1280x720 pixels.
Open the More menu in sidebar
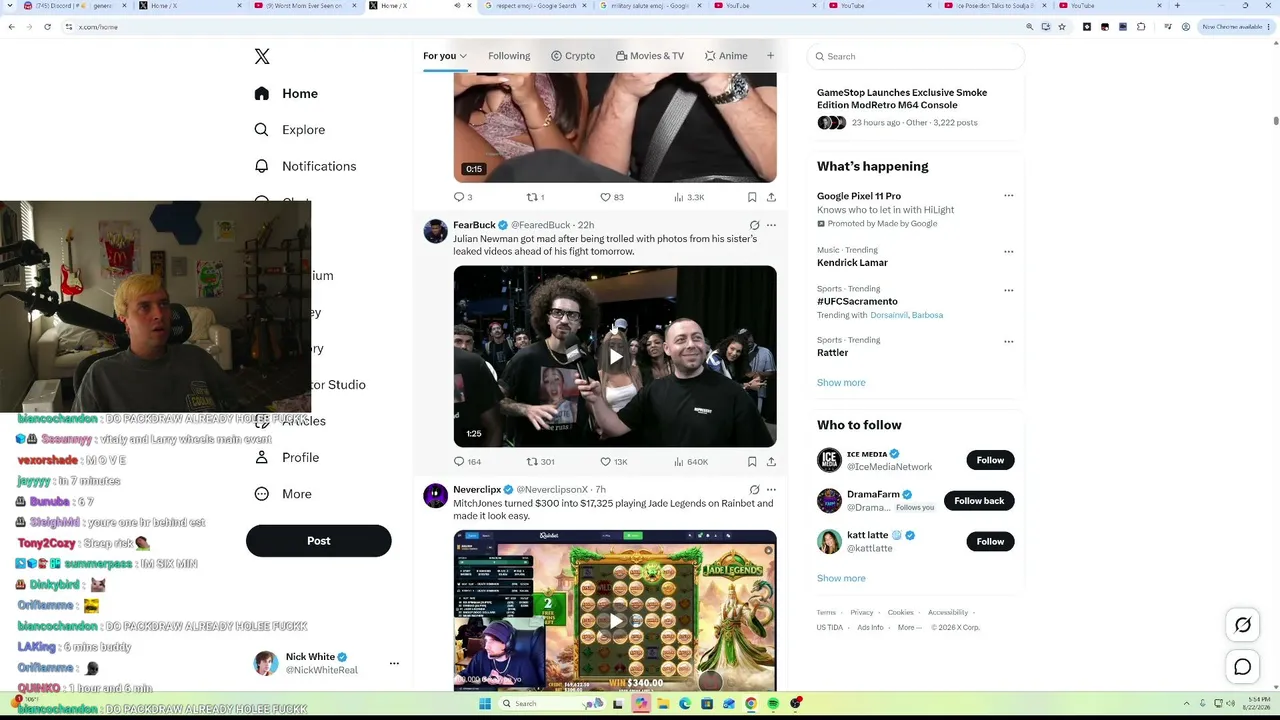pyautogui.click(x=282, y=494)
